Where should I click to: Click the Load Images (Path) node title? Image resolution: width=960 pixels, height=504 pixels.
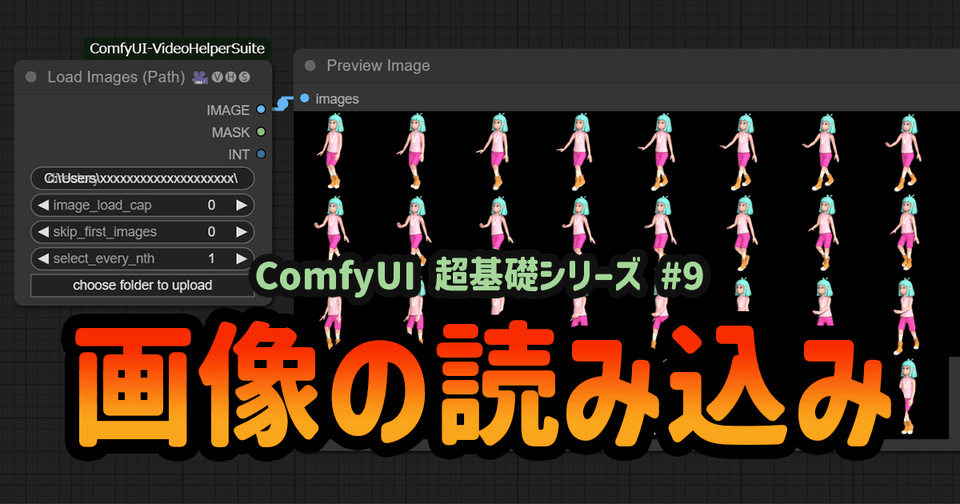[116, 77]
